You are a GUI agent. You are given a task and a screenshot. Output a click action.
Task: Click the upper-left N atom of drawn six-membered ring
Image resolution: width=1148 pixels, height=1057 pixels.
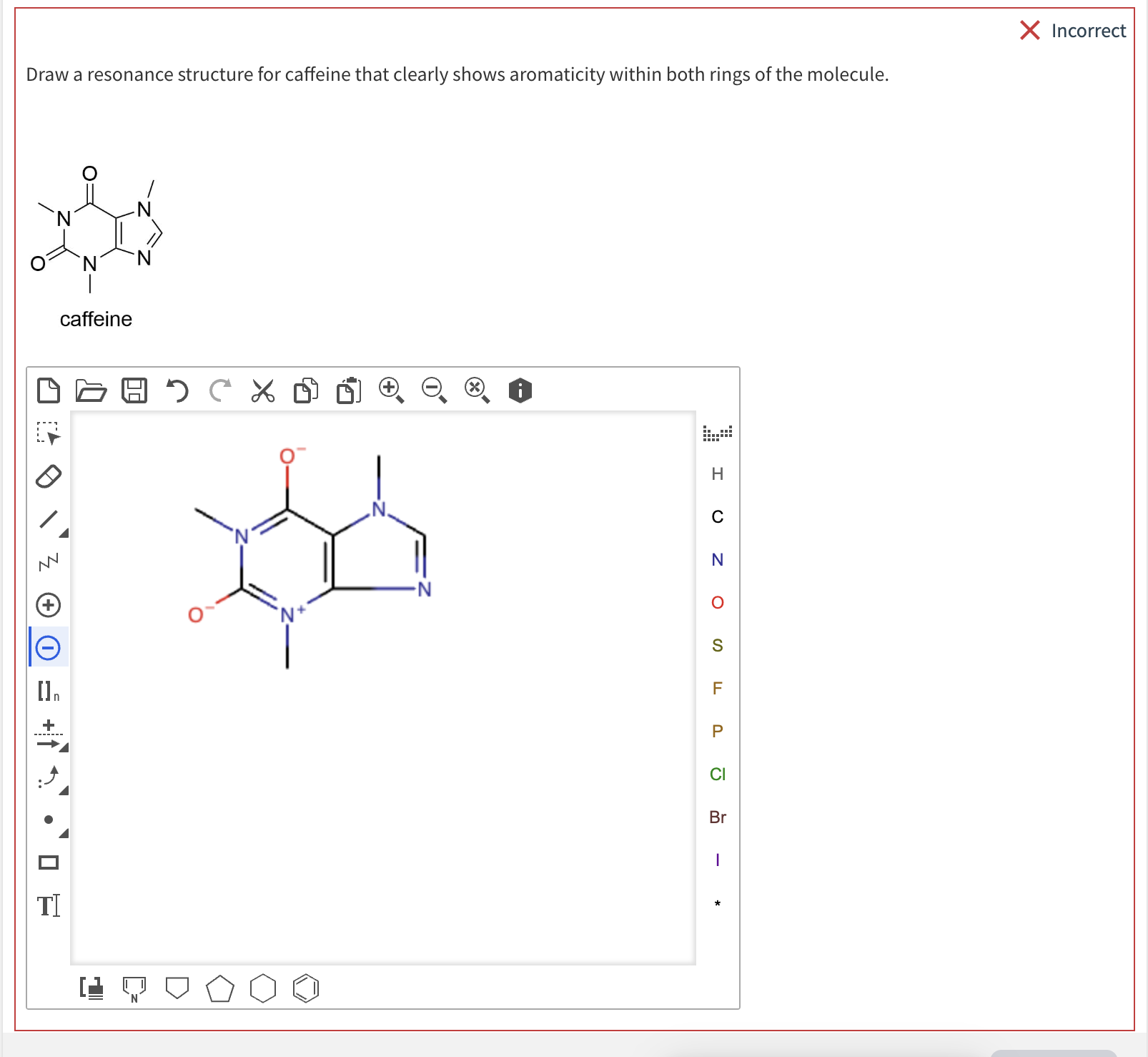[242, 536]
